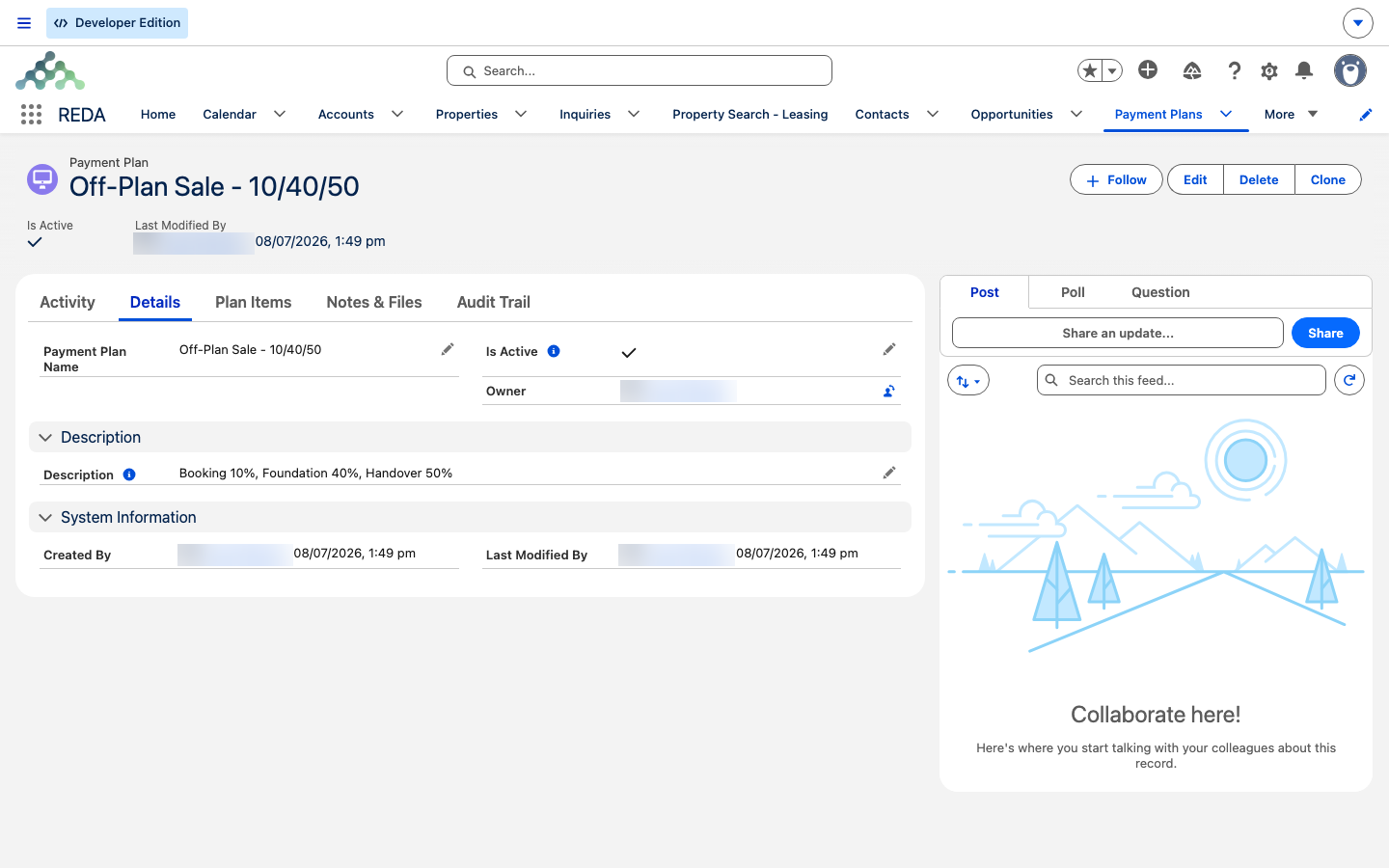Open the top-right circular dropdown arrow

pos(1358,22)
